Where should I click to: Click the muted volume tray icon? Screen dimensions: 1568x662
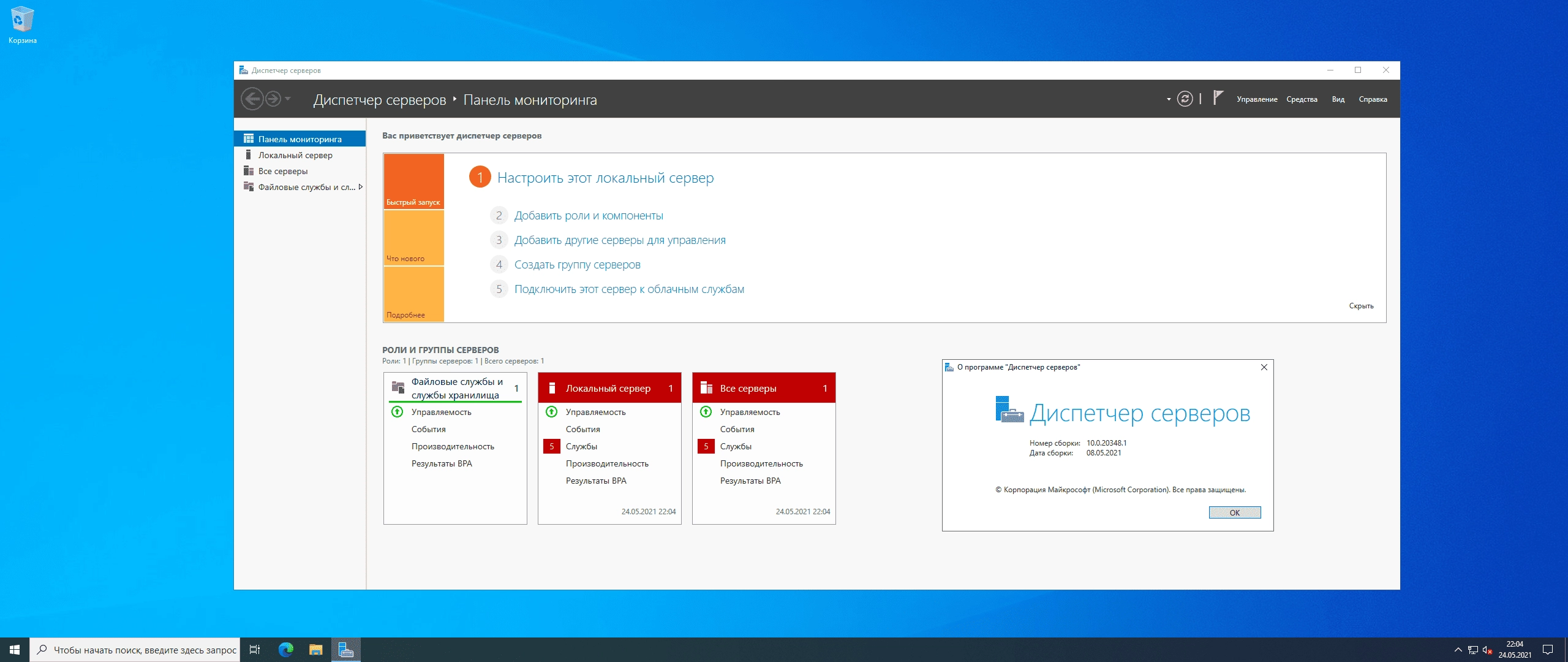[1487, 650]
